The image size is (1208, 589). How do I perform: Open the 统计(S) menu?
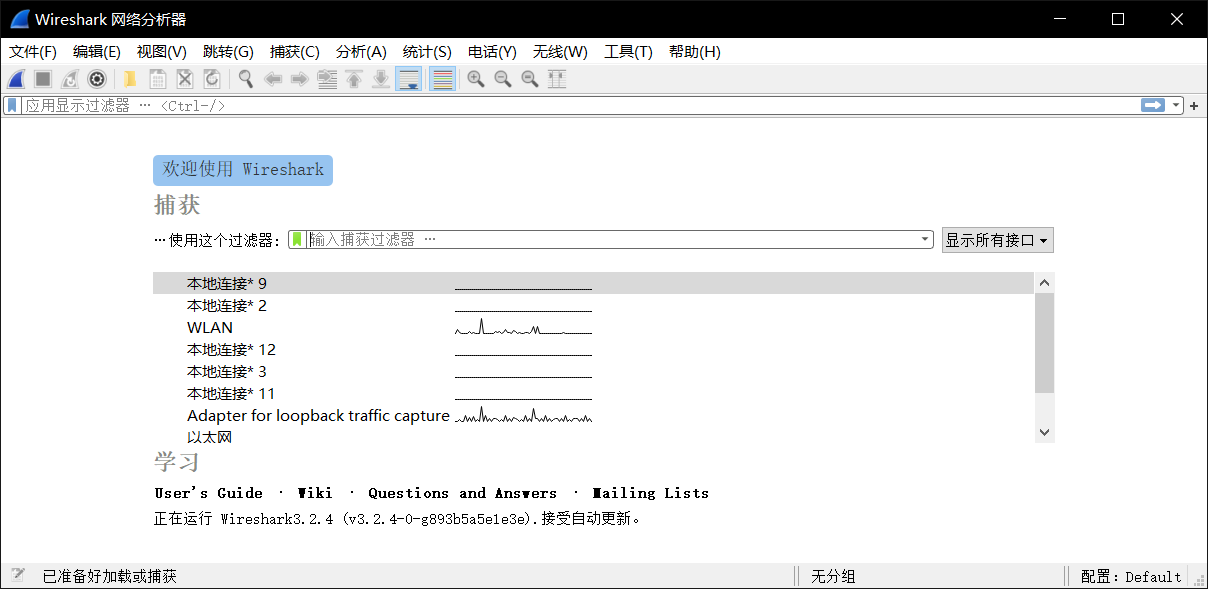pyautogui.click(x=427, y=52)
